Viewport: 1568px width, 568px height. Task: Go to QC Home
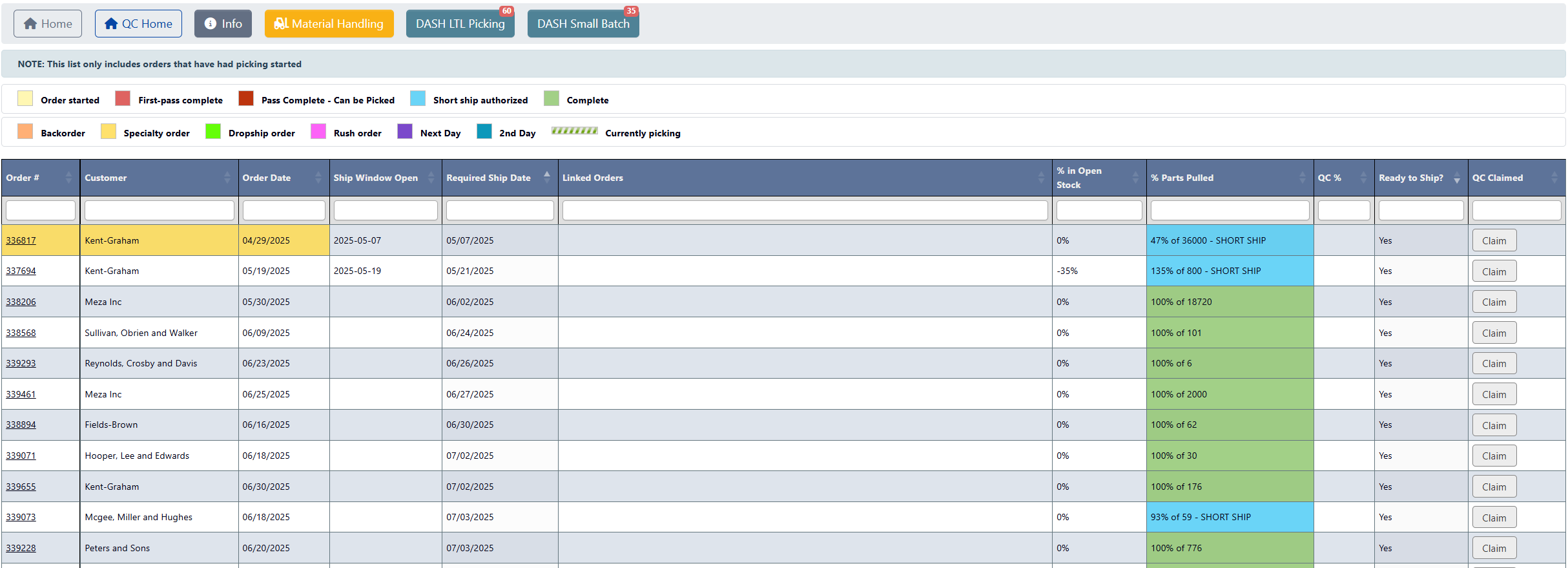tap(138, 24)
